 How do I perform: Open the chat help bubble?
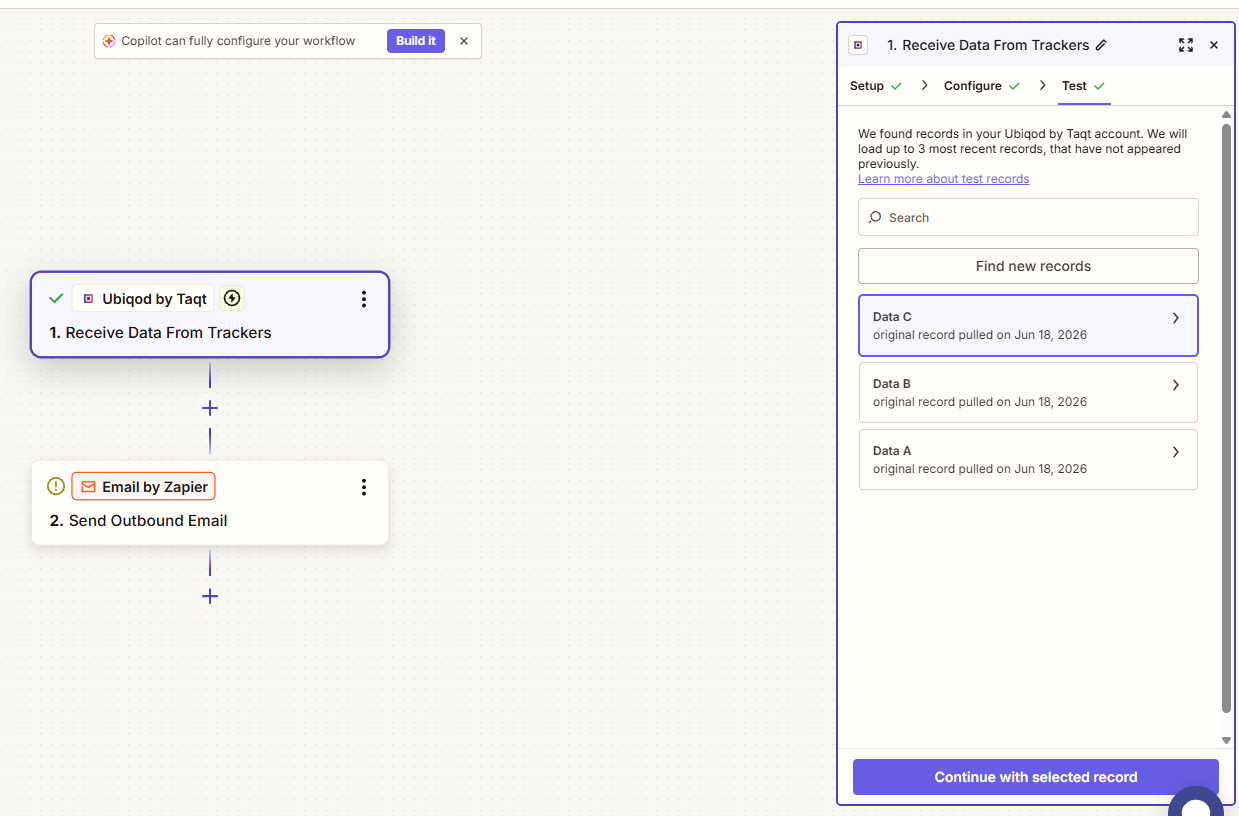pyautogui.click(x=1196, y=801)
